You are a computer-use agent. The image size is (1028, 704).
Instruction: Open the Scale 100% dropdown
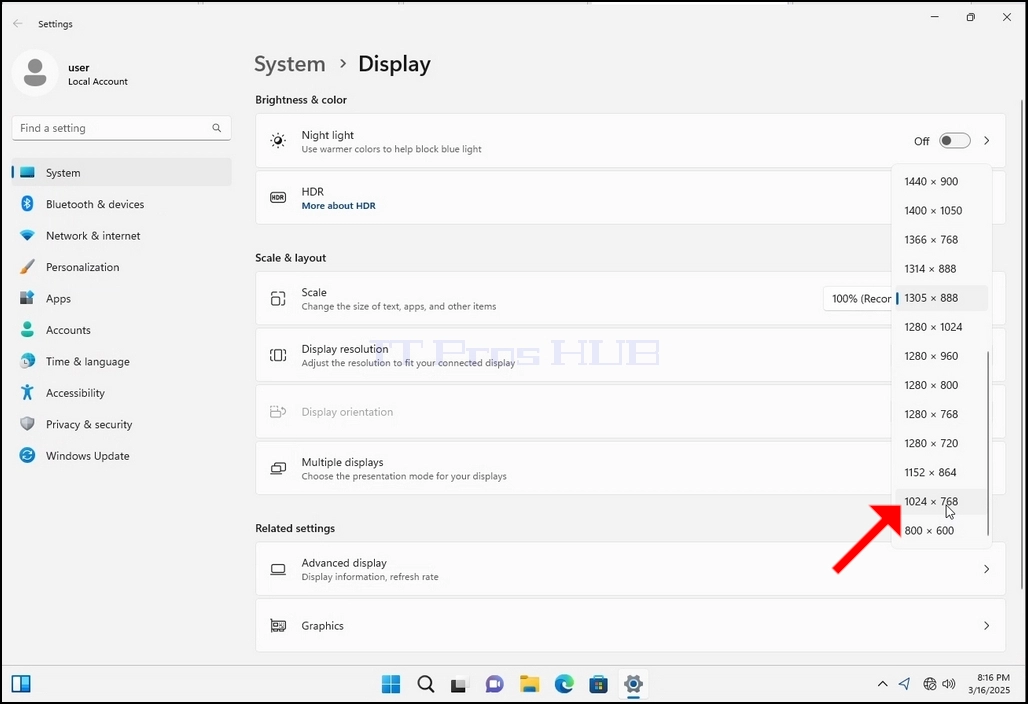859,298
